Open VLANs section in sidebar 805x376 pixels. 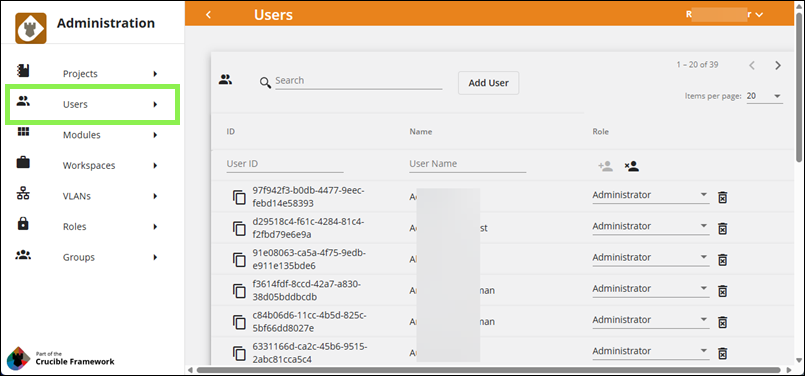[92, 196]
